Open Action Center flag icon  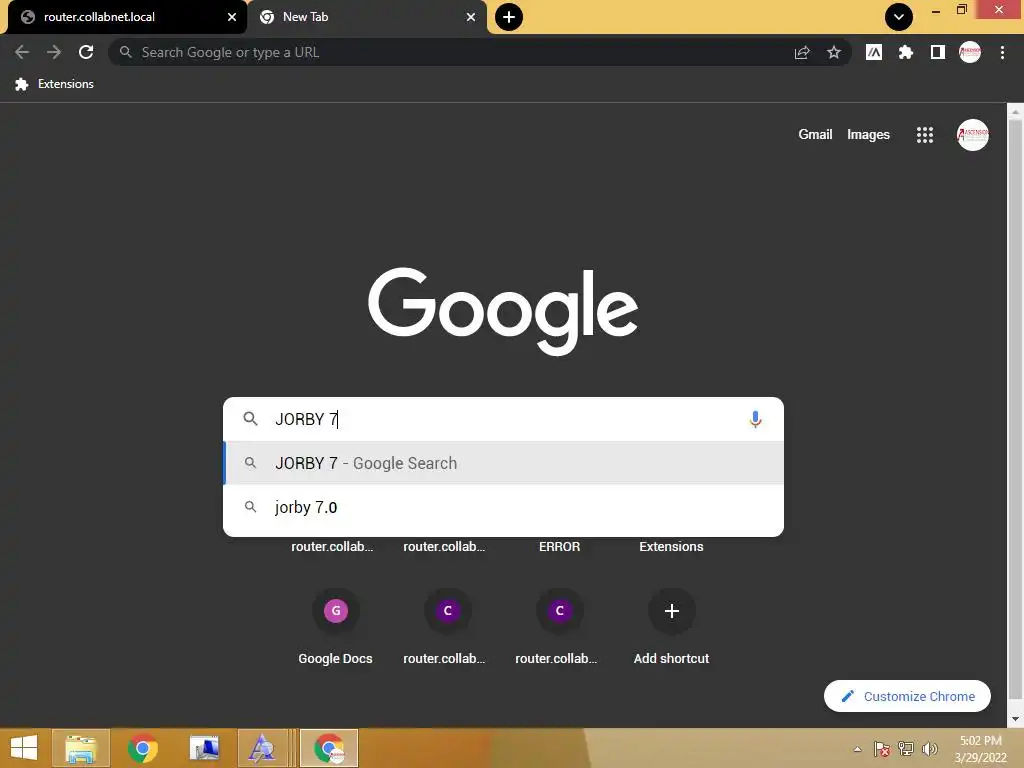click(882, 749)
